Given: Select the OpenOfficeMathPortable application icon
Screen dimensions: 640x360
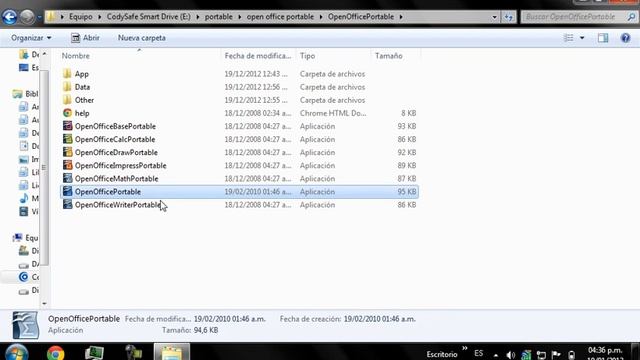Looking at the screenshot, I should pos(67,178).
